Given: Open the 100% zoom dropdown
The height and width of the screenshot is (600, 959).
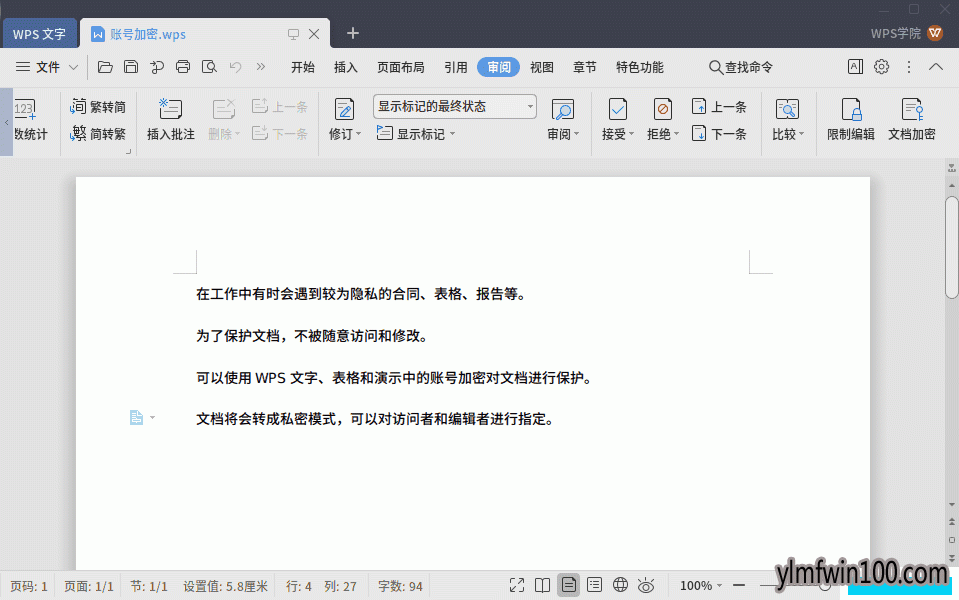Looking at the screenshot, I should pos(701,585).
